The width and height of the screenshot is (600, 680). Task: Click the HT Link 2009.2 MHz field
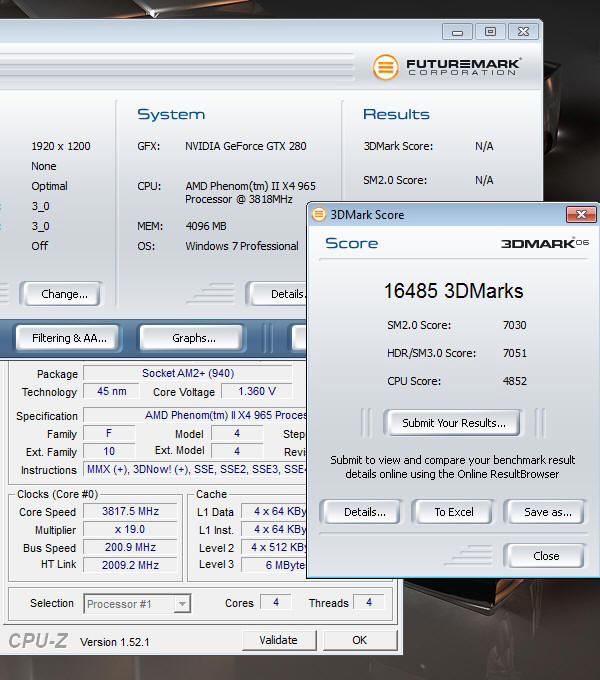coord(130,565)
